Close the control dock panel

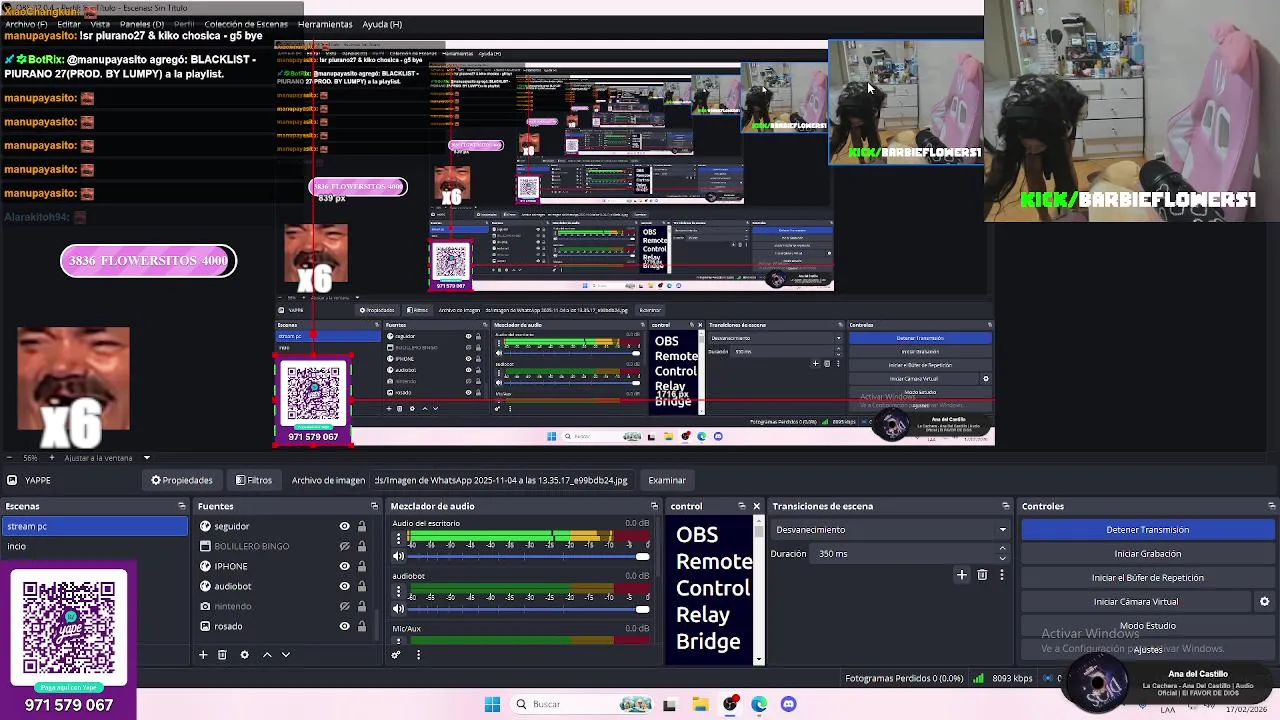(756, 506)
